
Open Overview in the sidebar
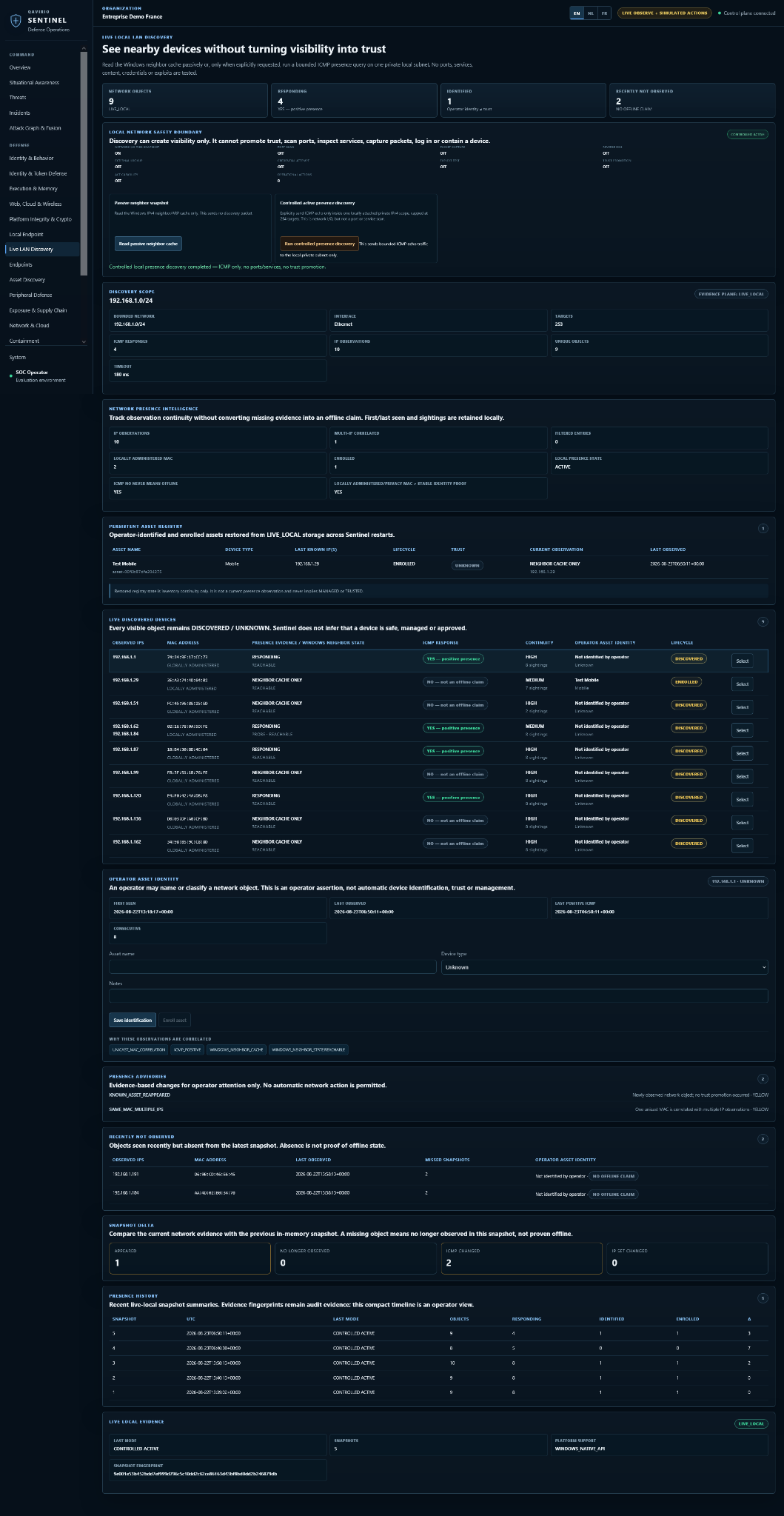[20, 67]
